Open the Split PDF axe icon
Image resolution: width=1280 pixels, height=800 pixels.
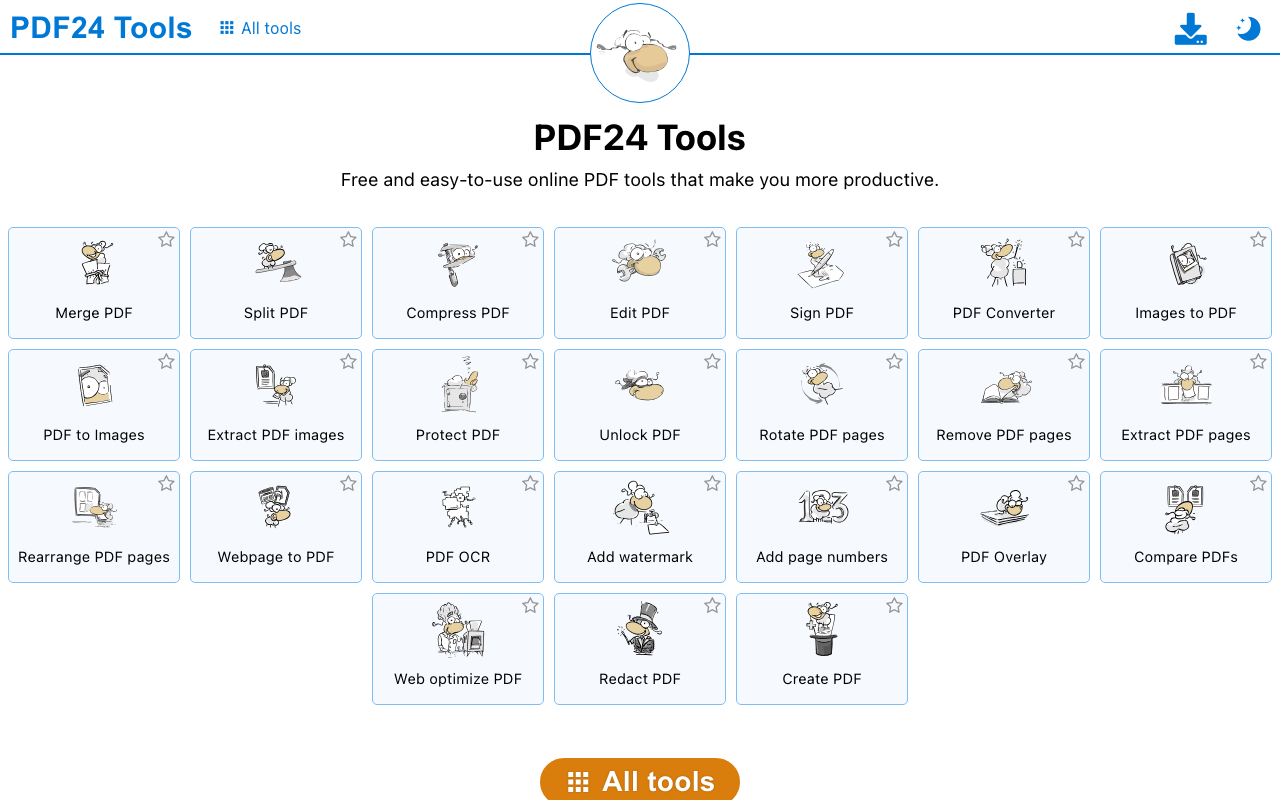[x=276, y=263]
